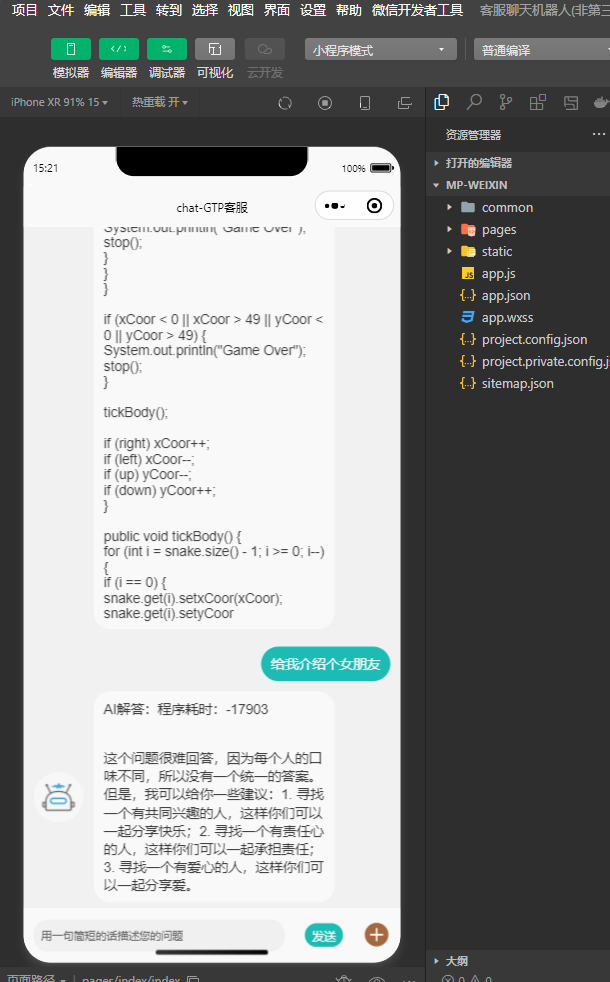Open the iPhone XR device selector dropdown

59,102
